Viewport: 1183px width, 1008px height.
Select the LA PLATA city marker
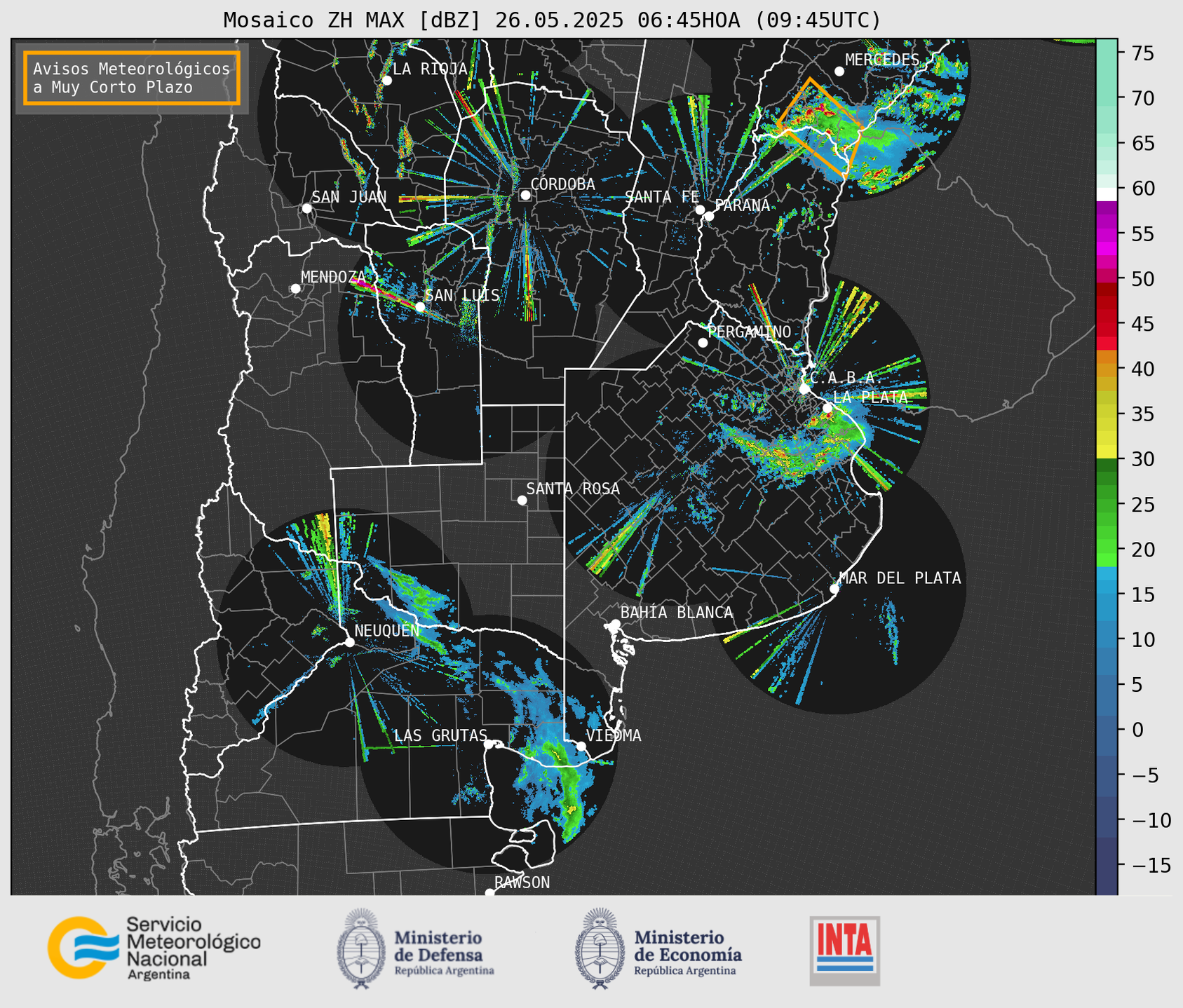click(827, 408)
